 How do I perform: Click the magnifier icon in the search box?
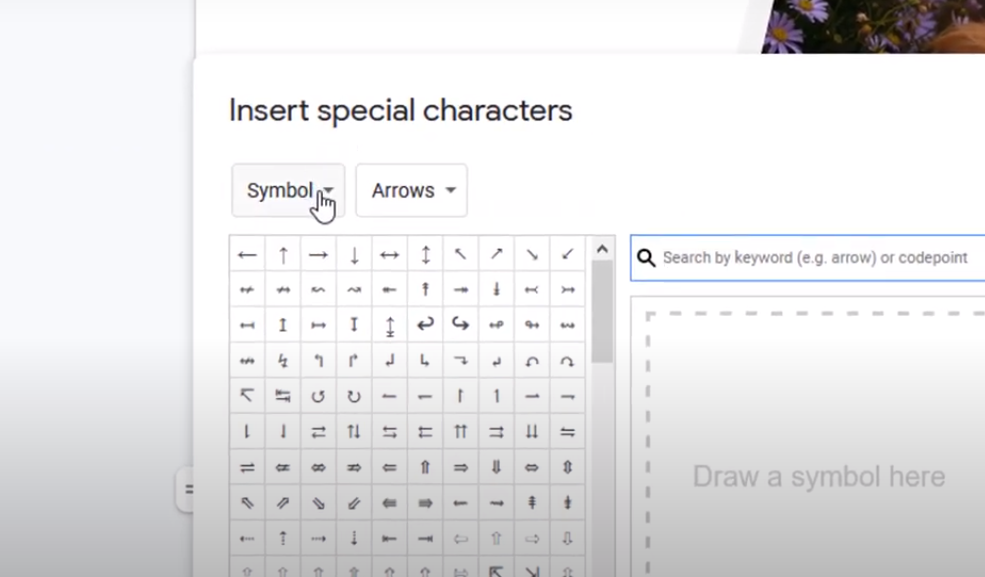tap(646, 257)
